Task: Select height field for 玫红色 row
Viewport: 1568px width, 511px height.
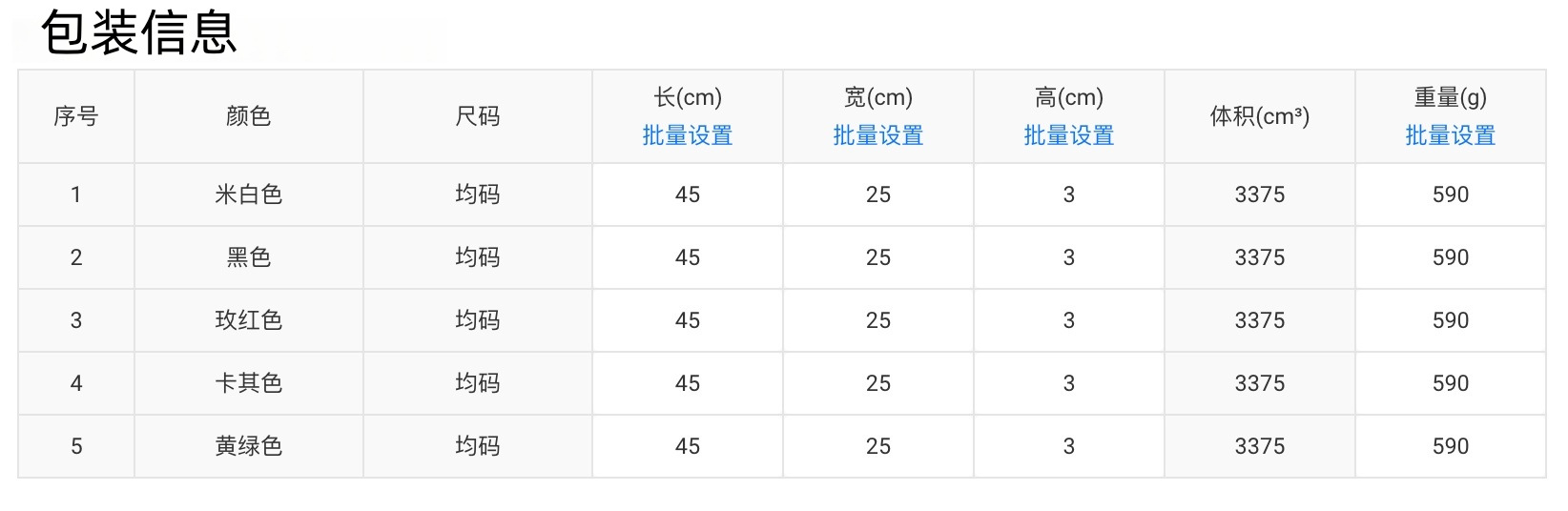Action: (1069, 320)
